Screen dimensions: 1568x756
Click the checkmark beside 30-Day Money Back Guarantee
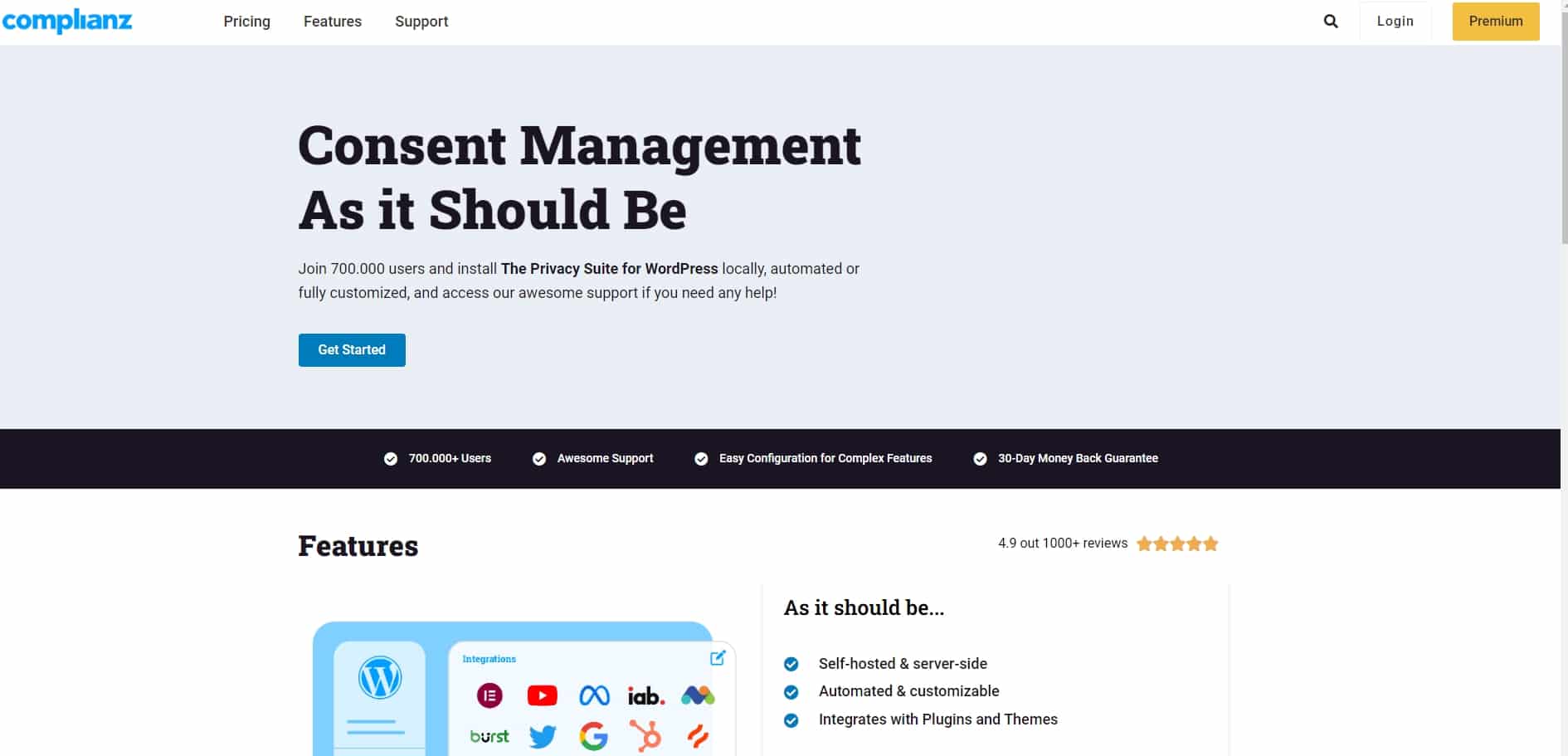point(980,459)
